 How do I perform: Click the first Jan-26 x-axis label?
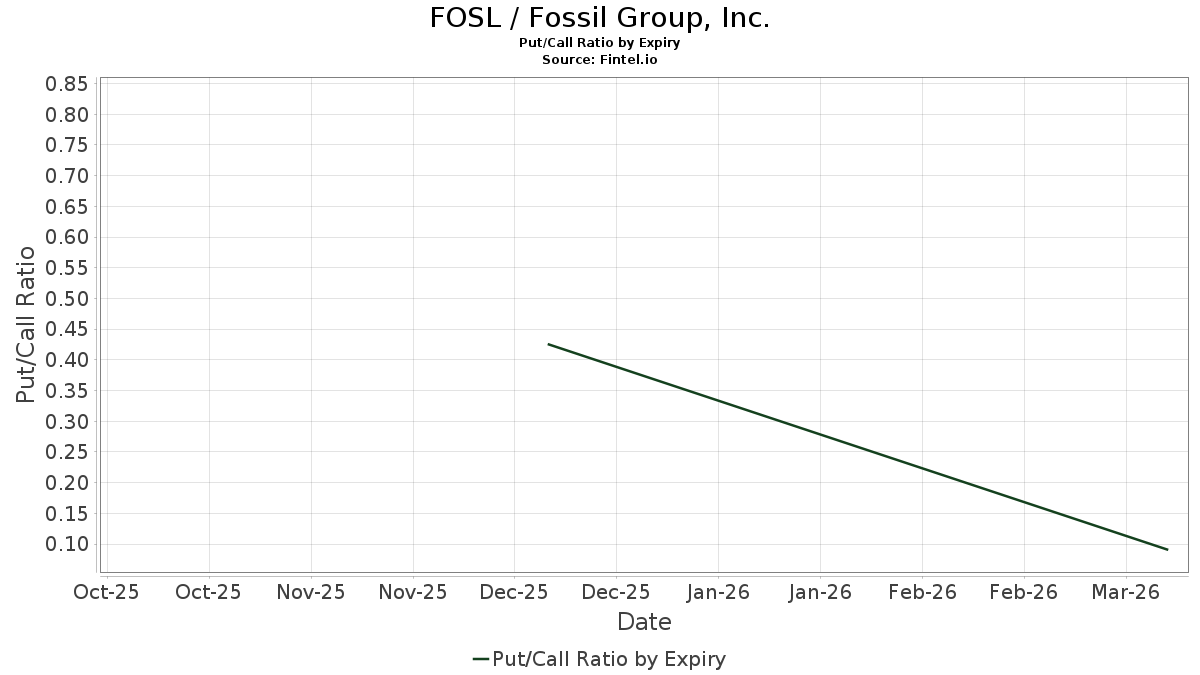coord(718,592)
